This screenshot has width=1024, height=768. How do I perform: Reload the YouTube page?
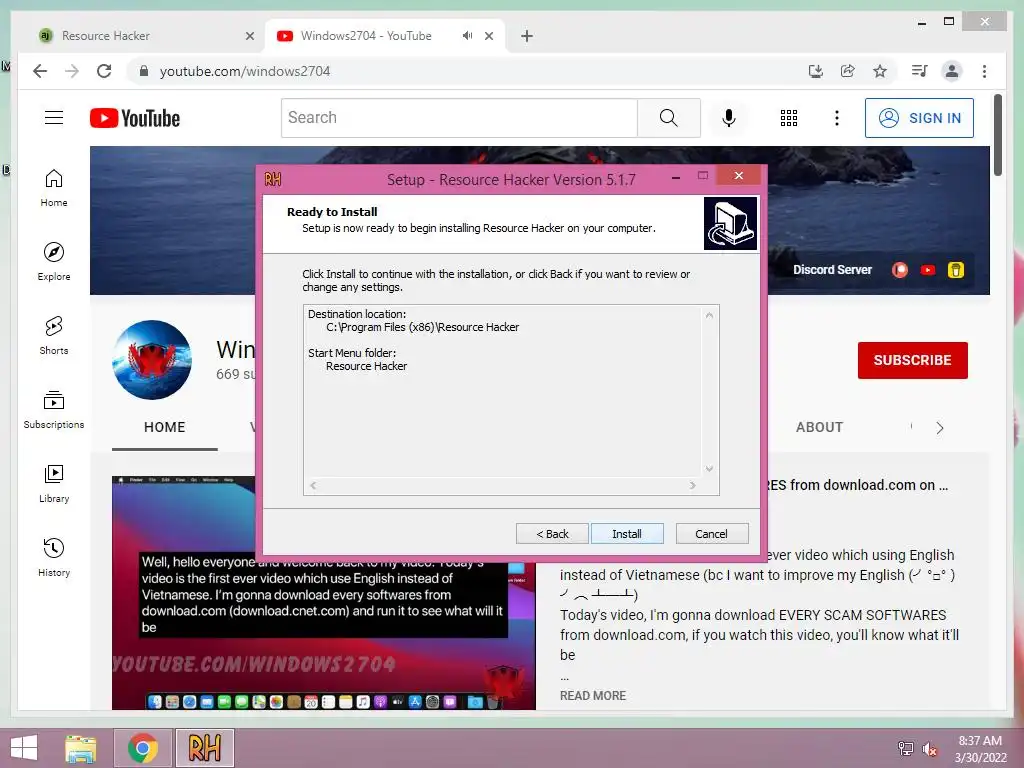click(104, 71)
